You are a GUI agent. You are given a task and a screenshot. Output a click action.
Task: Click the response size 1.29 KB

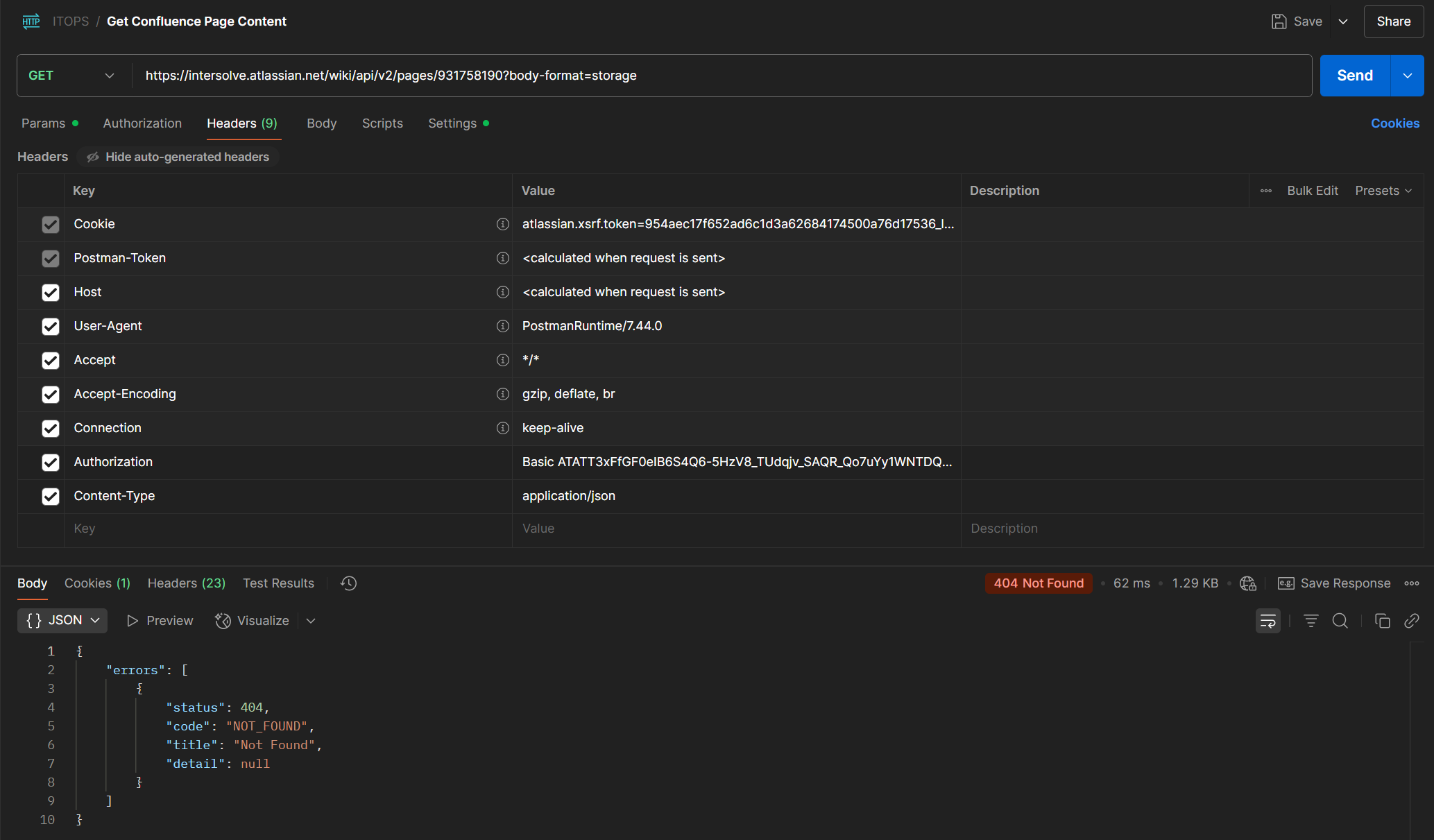point(1195,583)
